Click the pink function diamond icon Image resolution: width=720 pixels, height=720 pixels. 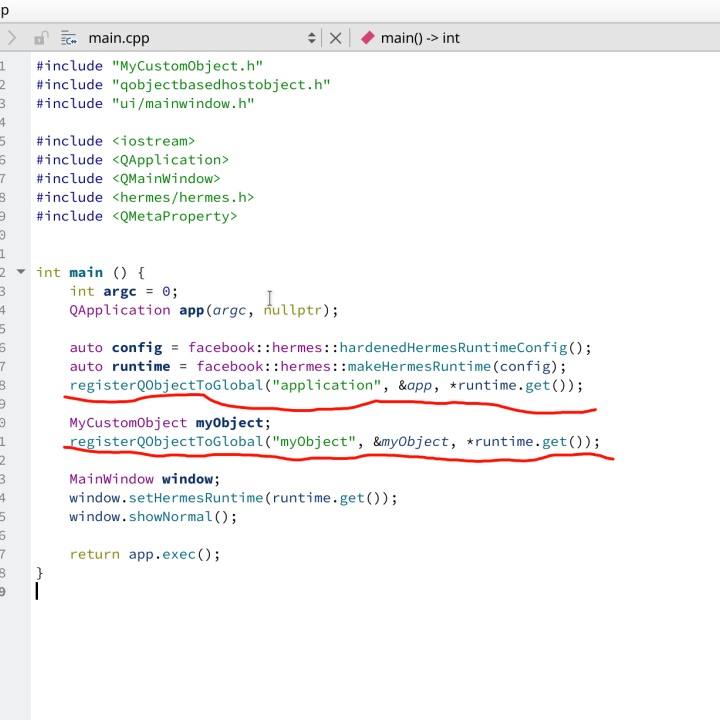pos(368,38)
